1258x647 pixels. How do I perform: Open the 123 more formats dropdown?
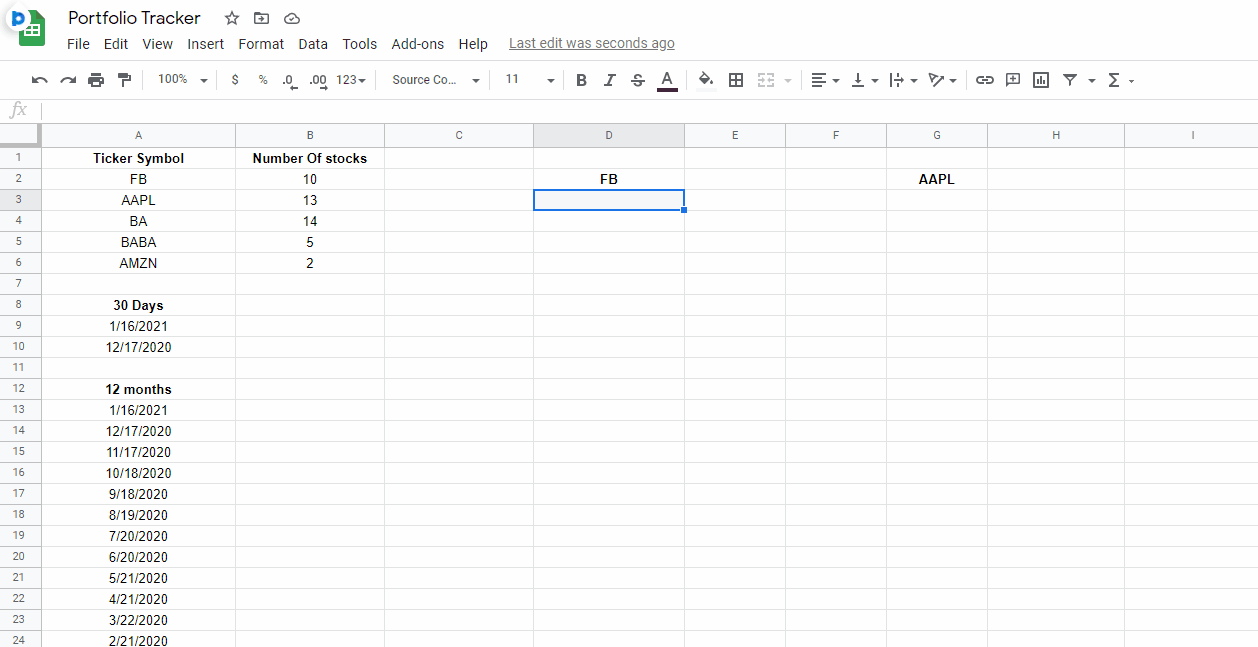350,80
